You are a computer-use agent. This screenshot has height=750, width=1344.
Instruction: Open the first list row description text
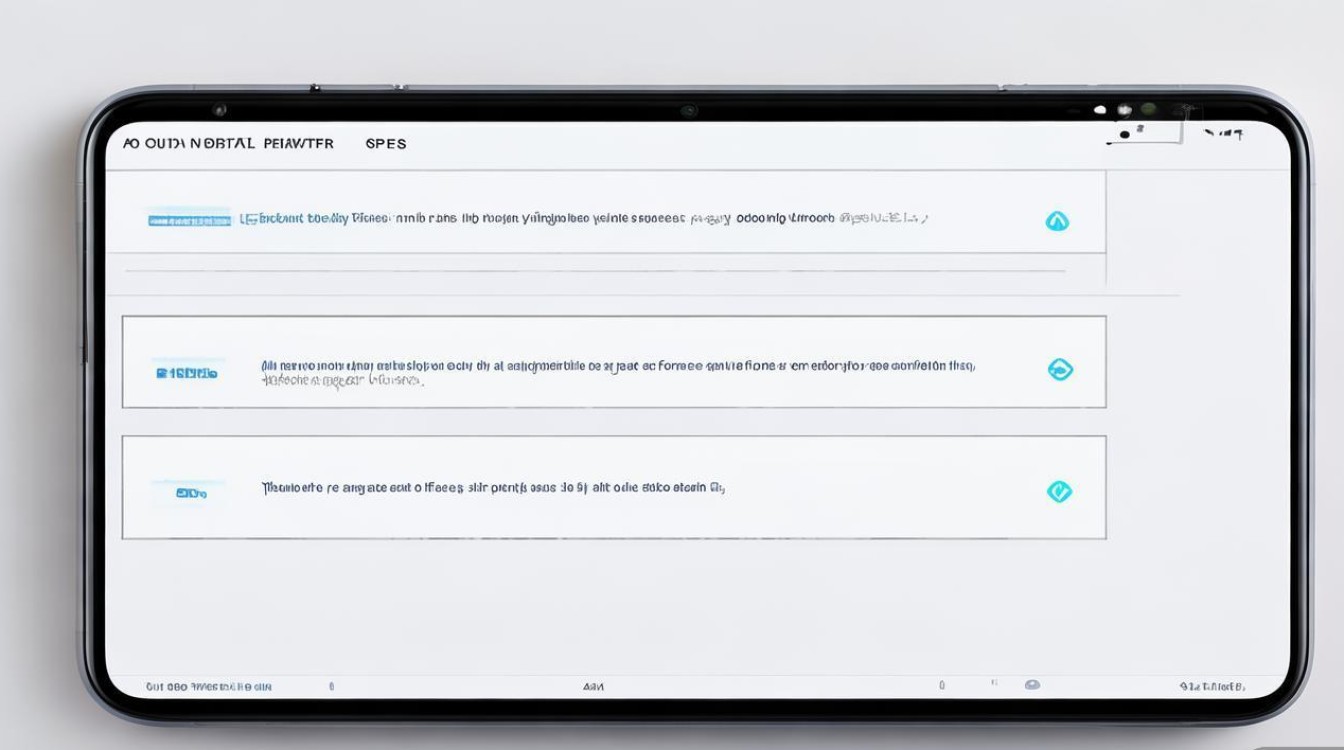tap(585, 218)
